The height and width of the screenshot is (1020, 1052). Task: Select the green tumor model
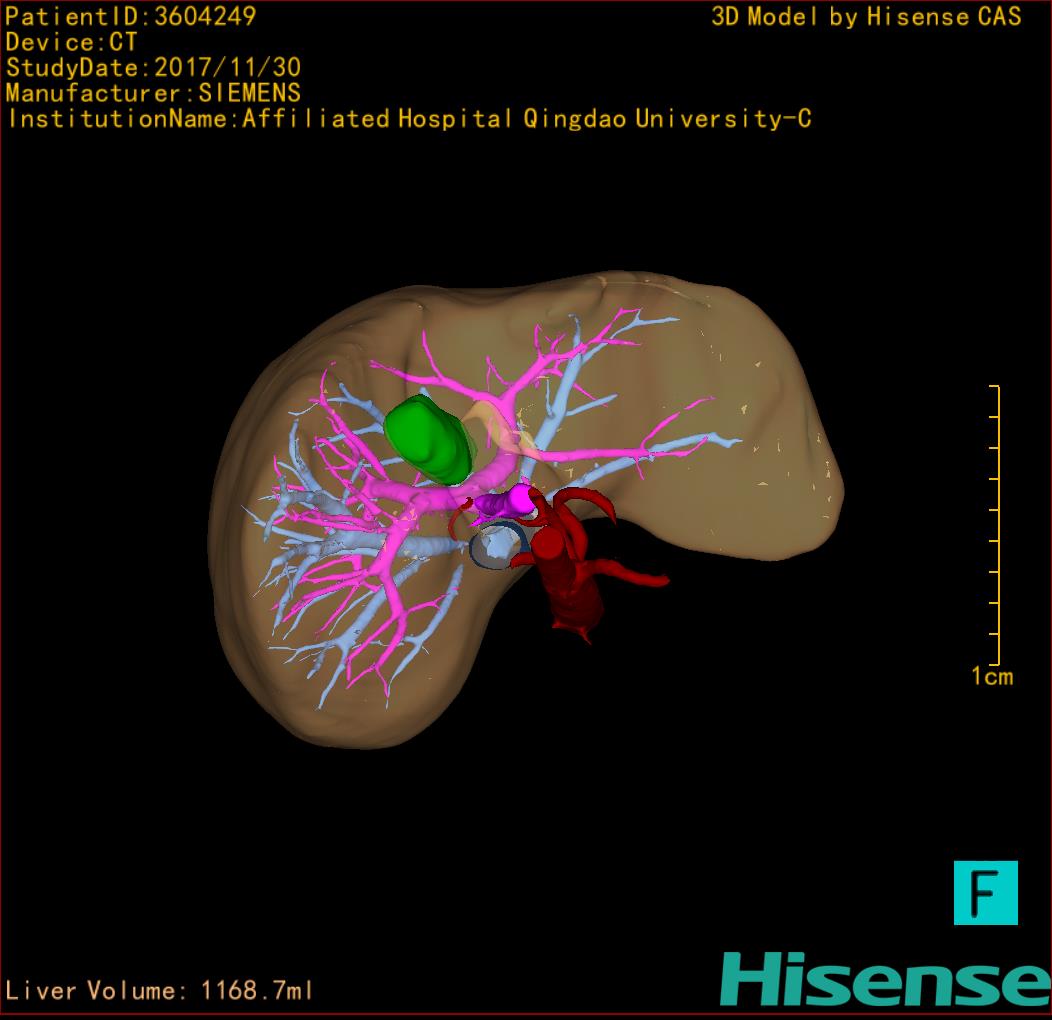[x=427, y=439]
